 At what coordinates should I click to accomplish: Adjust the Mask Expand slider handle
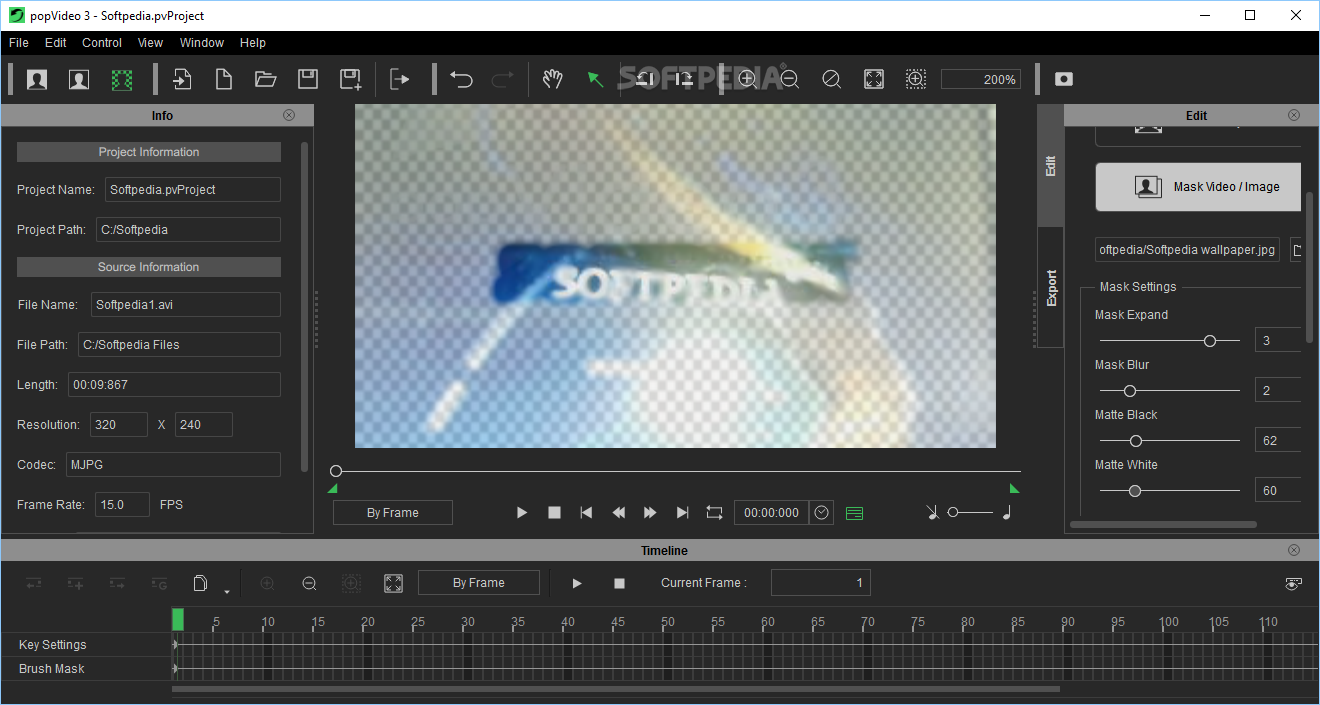1209,341
